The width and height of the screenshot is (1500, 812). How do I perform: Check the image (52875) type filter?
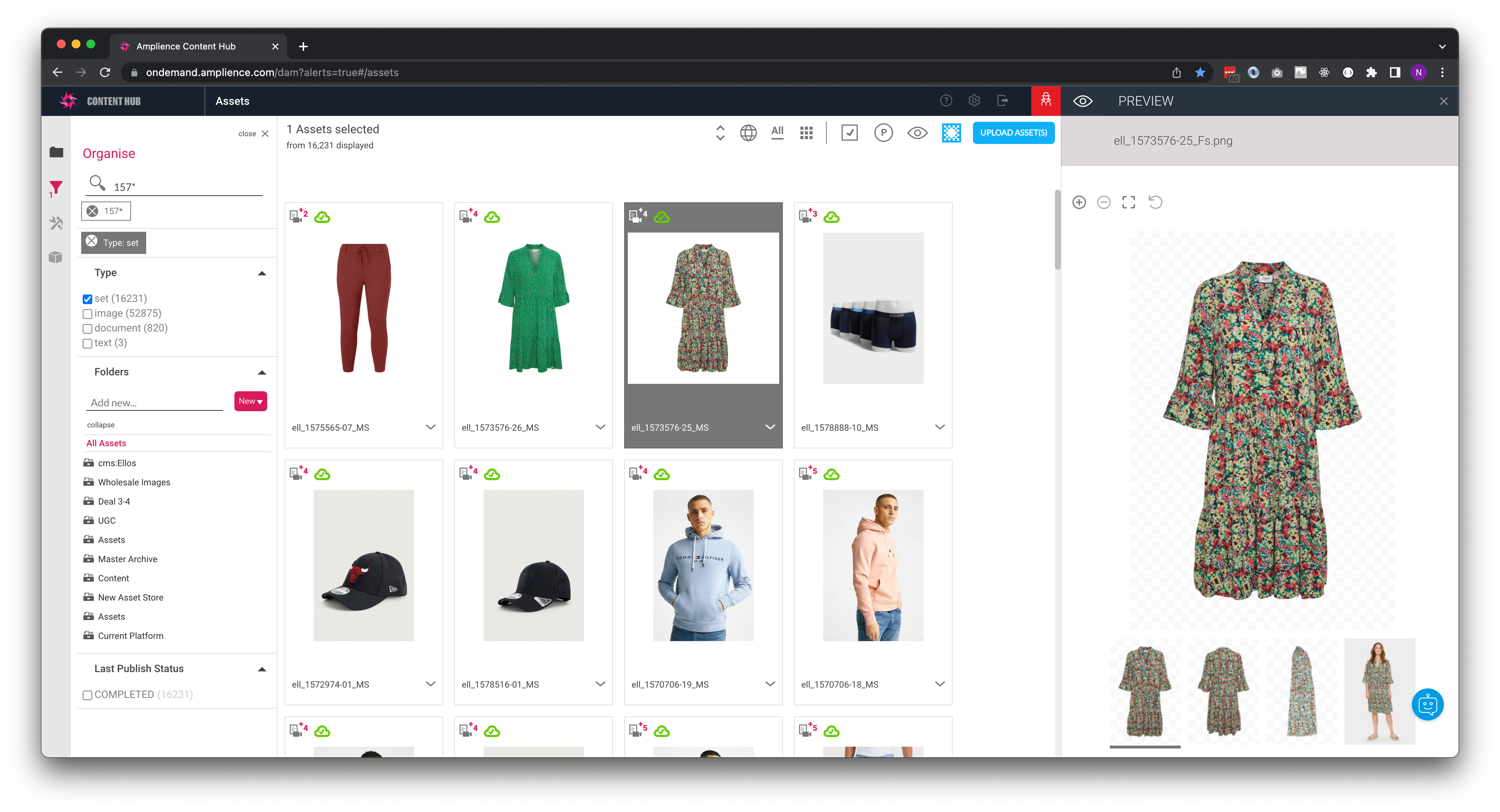87,314
